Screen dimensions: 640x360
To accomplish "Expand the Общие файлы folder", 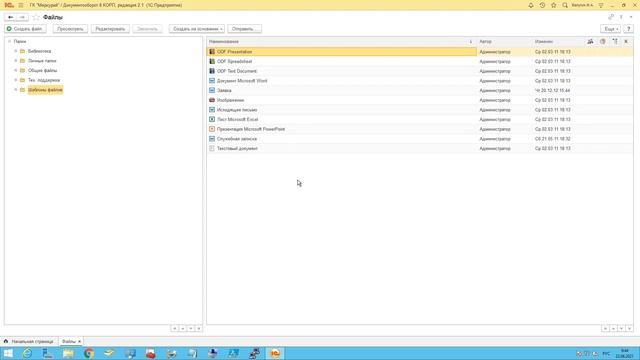I will 16,70.
